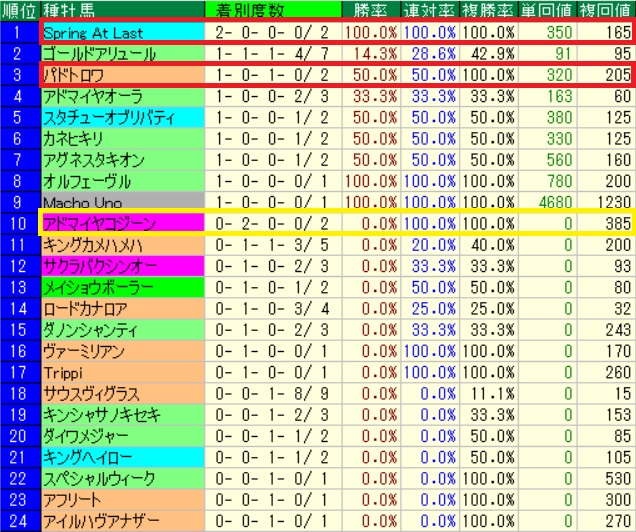This screenshot has width=636, height=532.
Task: Select the メイショウボーラー sire name
Action: (98, 287)
